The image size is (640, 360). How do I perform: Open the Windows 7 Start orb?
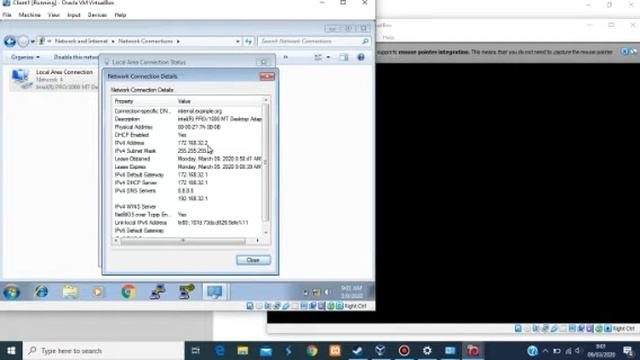pos(11,292)
